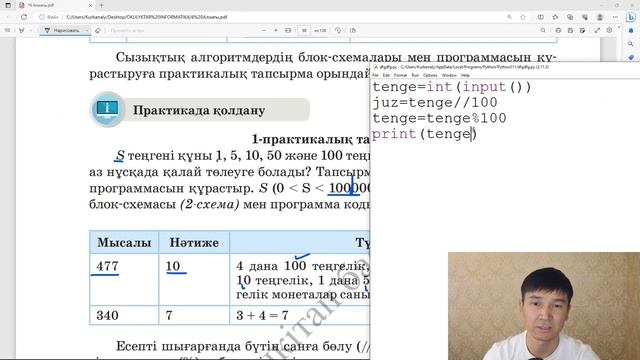The width and height of the screenshot is (640, 360).
Task: Open the Run menu in IDLE
Action: 415,76
